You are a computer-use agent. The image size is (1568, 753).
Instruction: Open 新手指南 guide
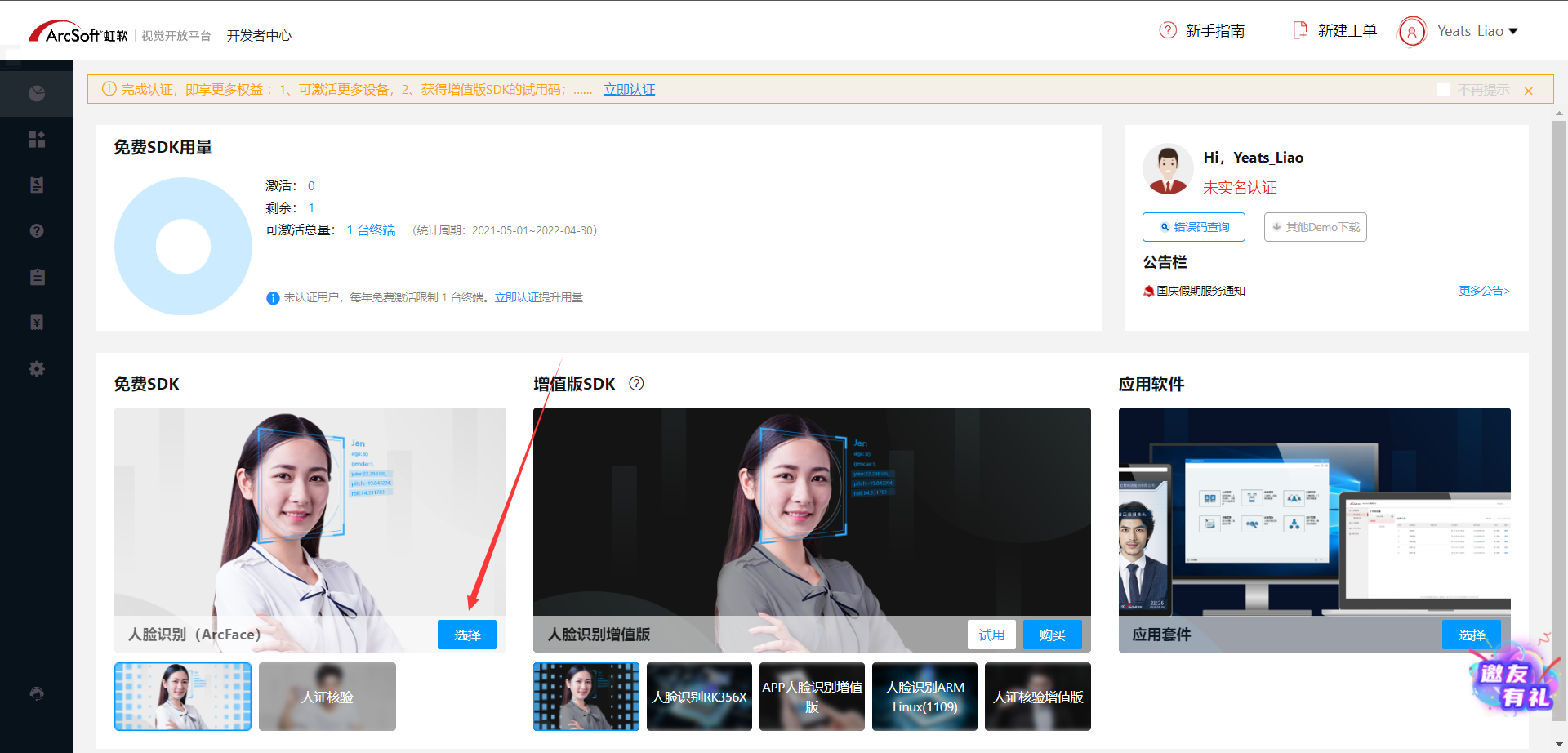point(1215,30)
